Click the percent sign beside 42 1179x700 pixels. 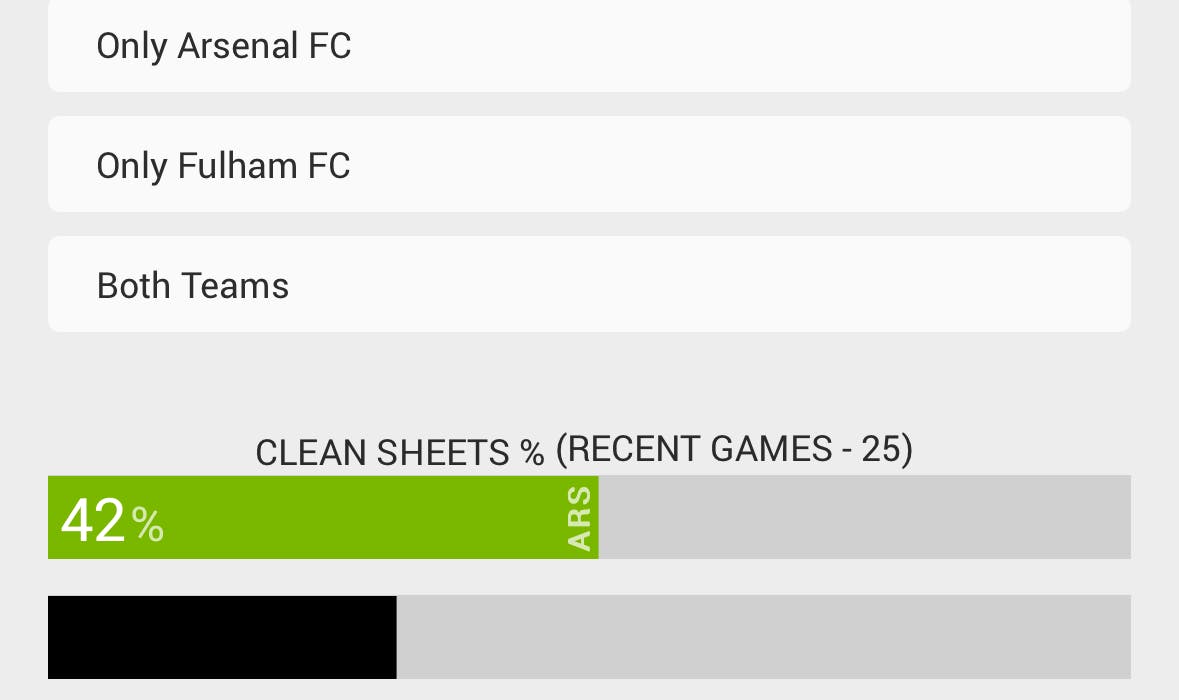[x=148, y=525]
